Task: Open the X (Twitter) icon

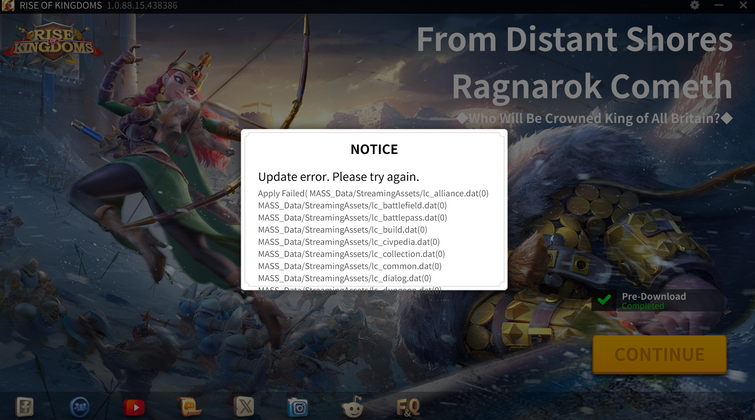Action: (x=244, y=407)
